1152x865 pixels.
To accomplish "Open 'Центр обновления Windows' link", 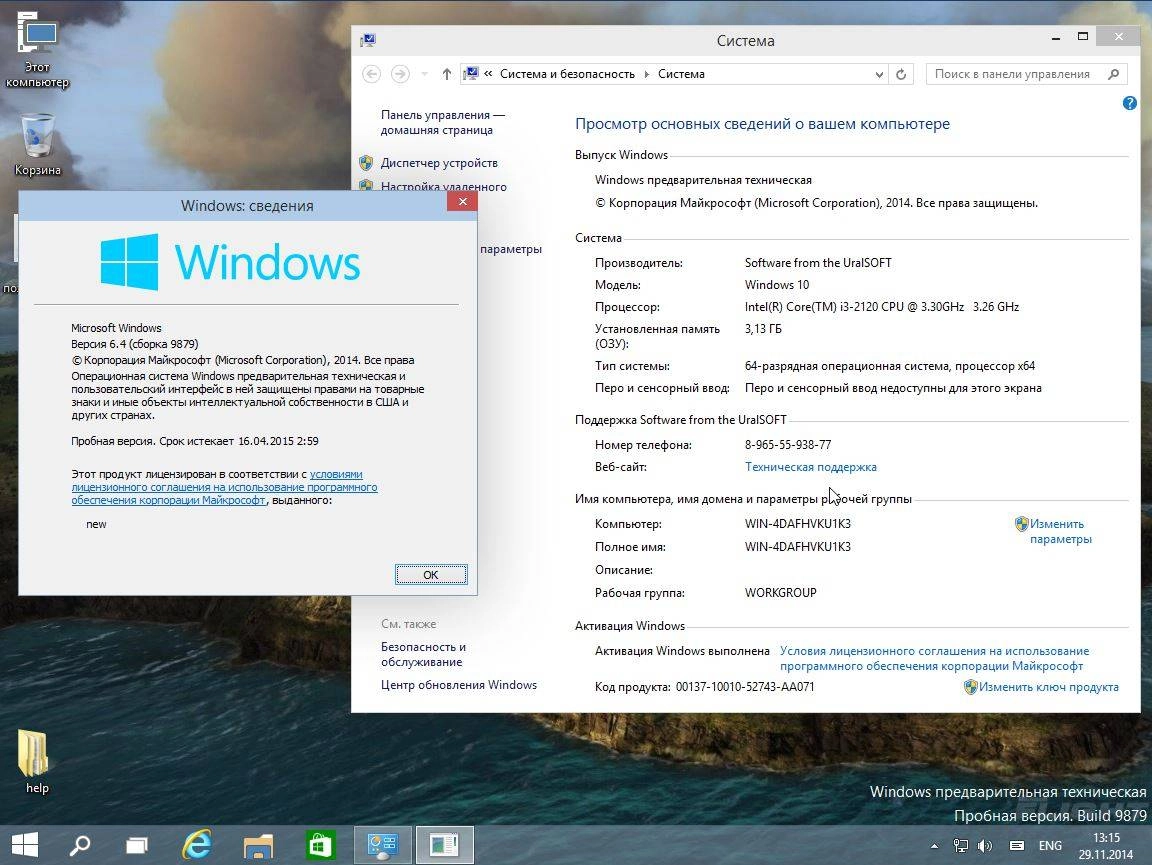I will (458, 685).
